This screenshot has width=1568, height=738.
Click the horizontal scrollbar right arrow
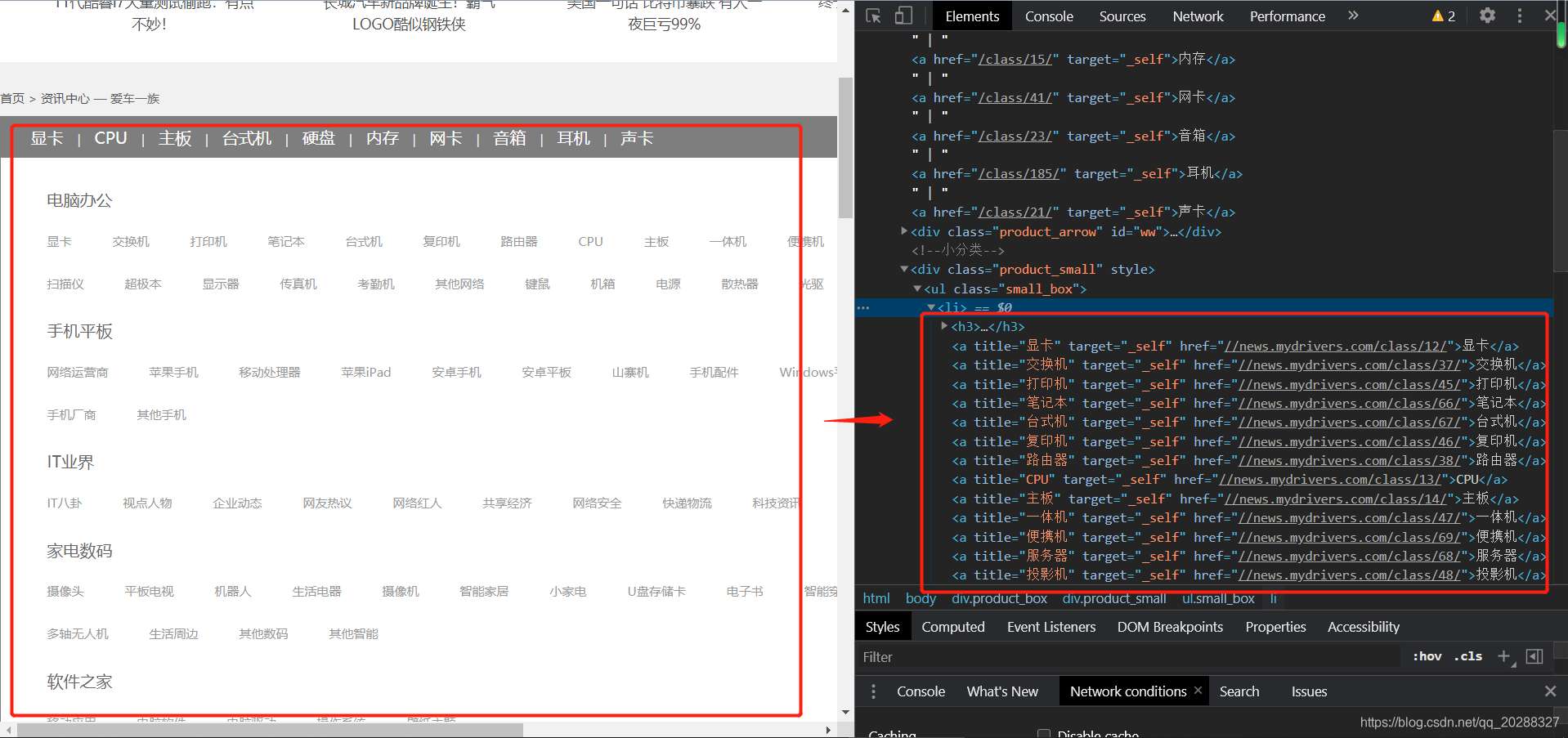(x=828, y=730)
